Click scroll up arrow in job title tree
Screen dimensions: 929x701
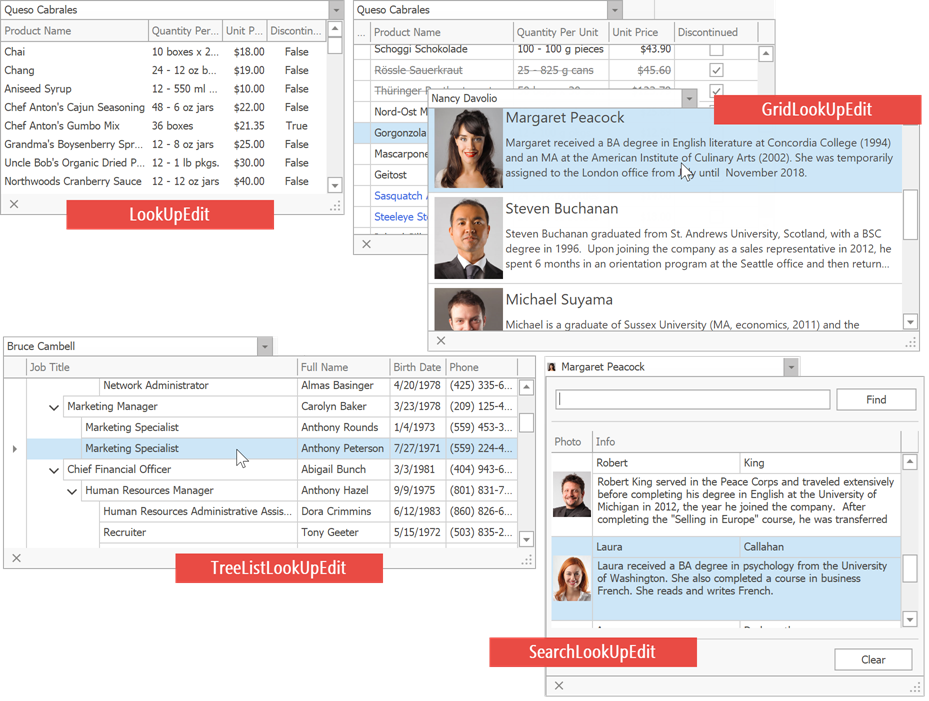click(x=526, y=388)
